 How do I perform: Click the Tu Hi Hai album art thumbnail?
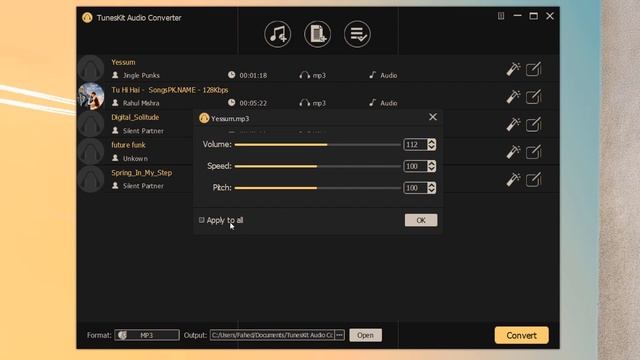pyautogui.click(x=91, y=96)
